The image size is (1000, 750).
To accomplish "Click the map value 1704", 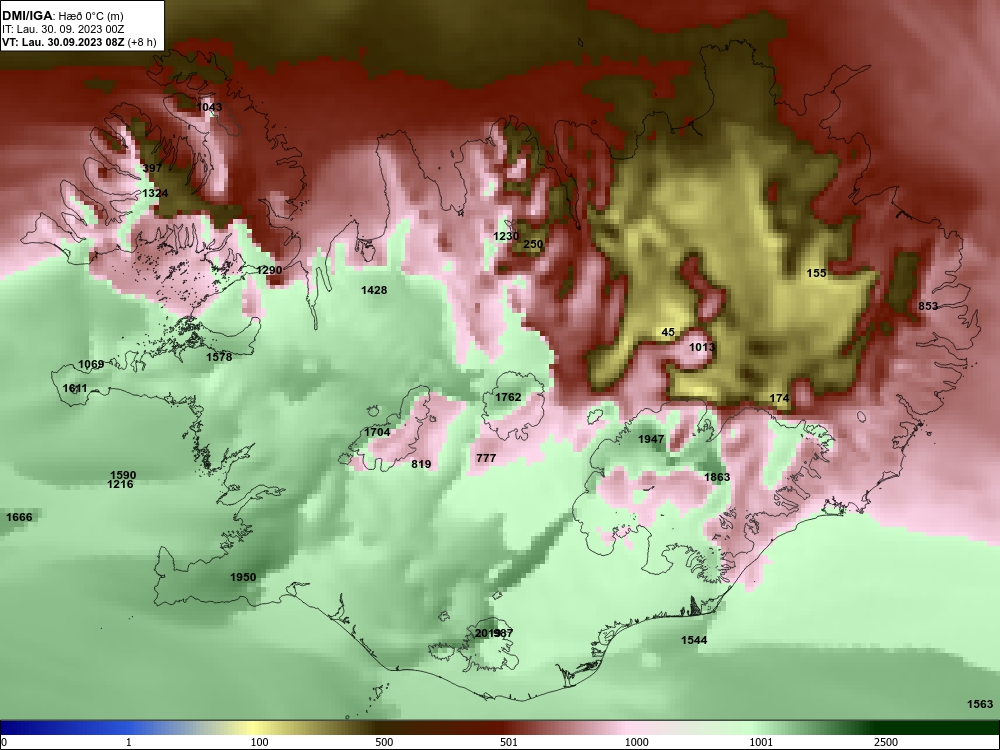I will 377,432.
